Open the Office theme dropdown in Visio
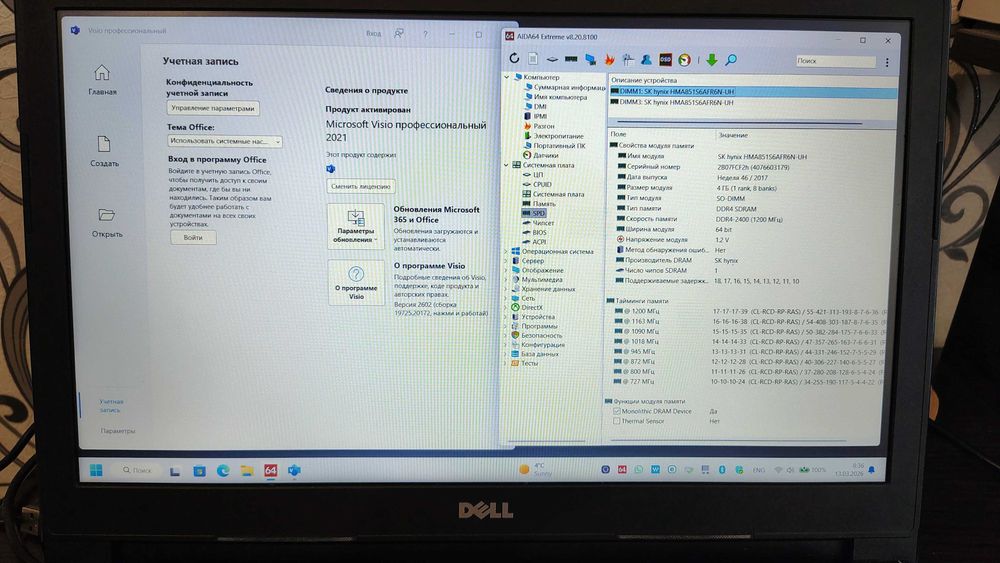 click(x=224, y=141)
